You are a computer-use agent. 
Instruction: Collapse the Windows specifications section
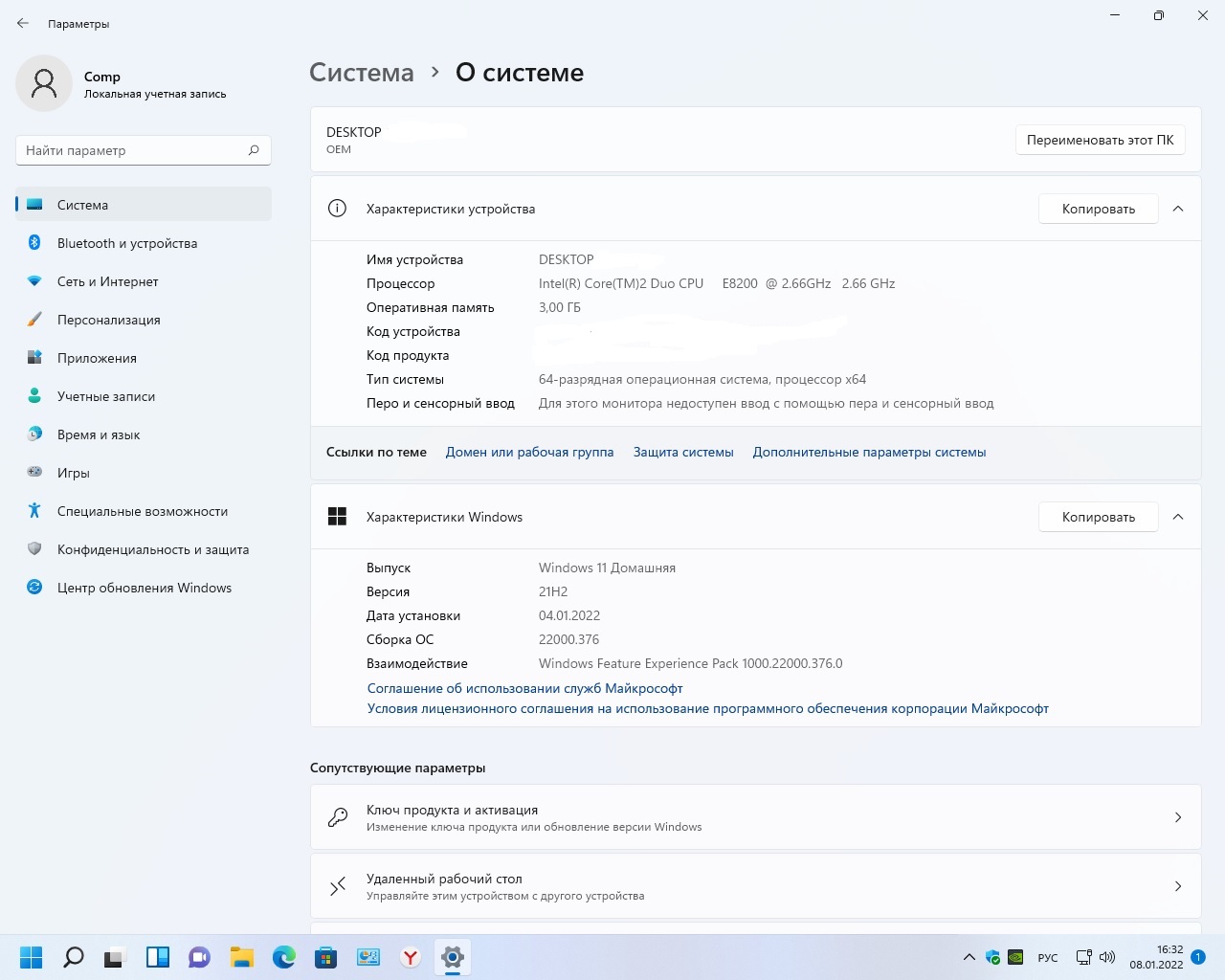click(1178, 517)
